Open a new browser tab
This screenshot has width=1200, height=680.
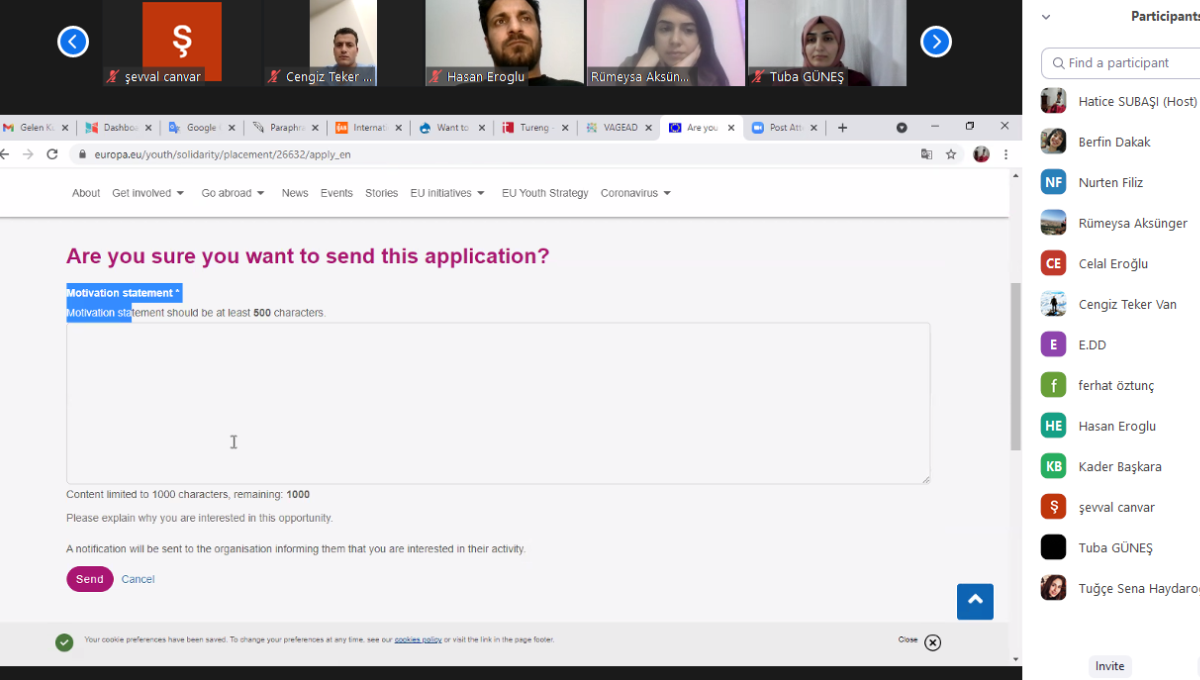[x=842, y=128]
